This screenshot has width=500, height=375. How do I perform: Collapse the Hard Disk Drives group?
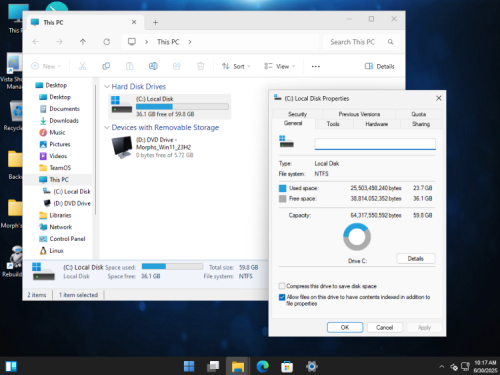pos(107,87)
